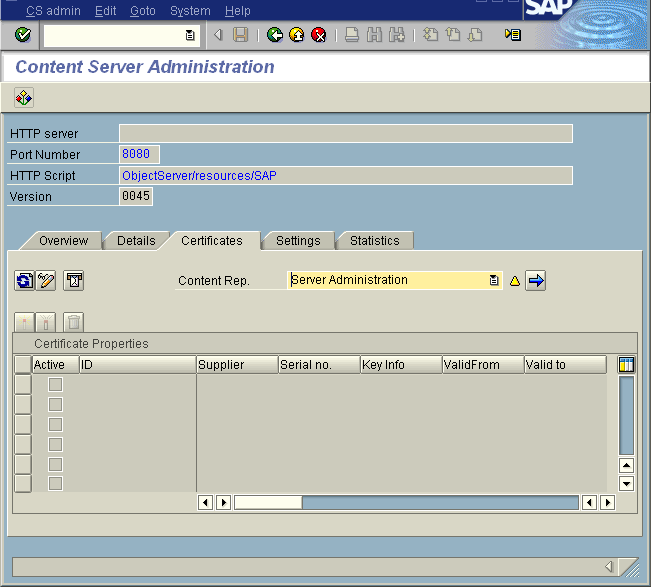Click the Supplier column header
Image resolution: width=651 pixels, height=587 pixels.
[x=237, y=364]
